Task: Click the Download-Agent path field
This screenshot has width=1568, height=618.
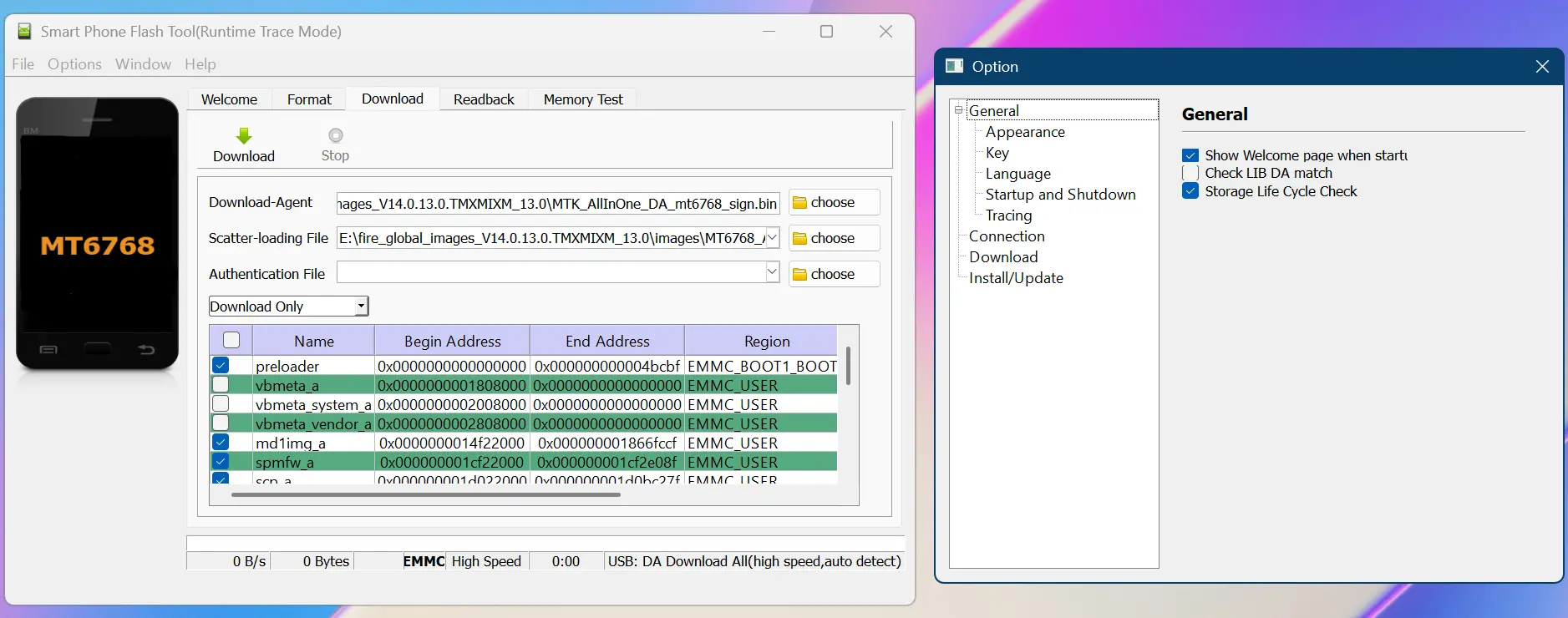Action: pos(557,203)
